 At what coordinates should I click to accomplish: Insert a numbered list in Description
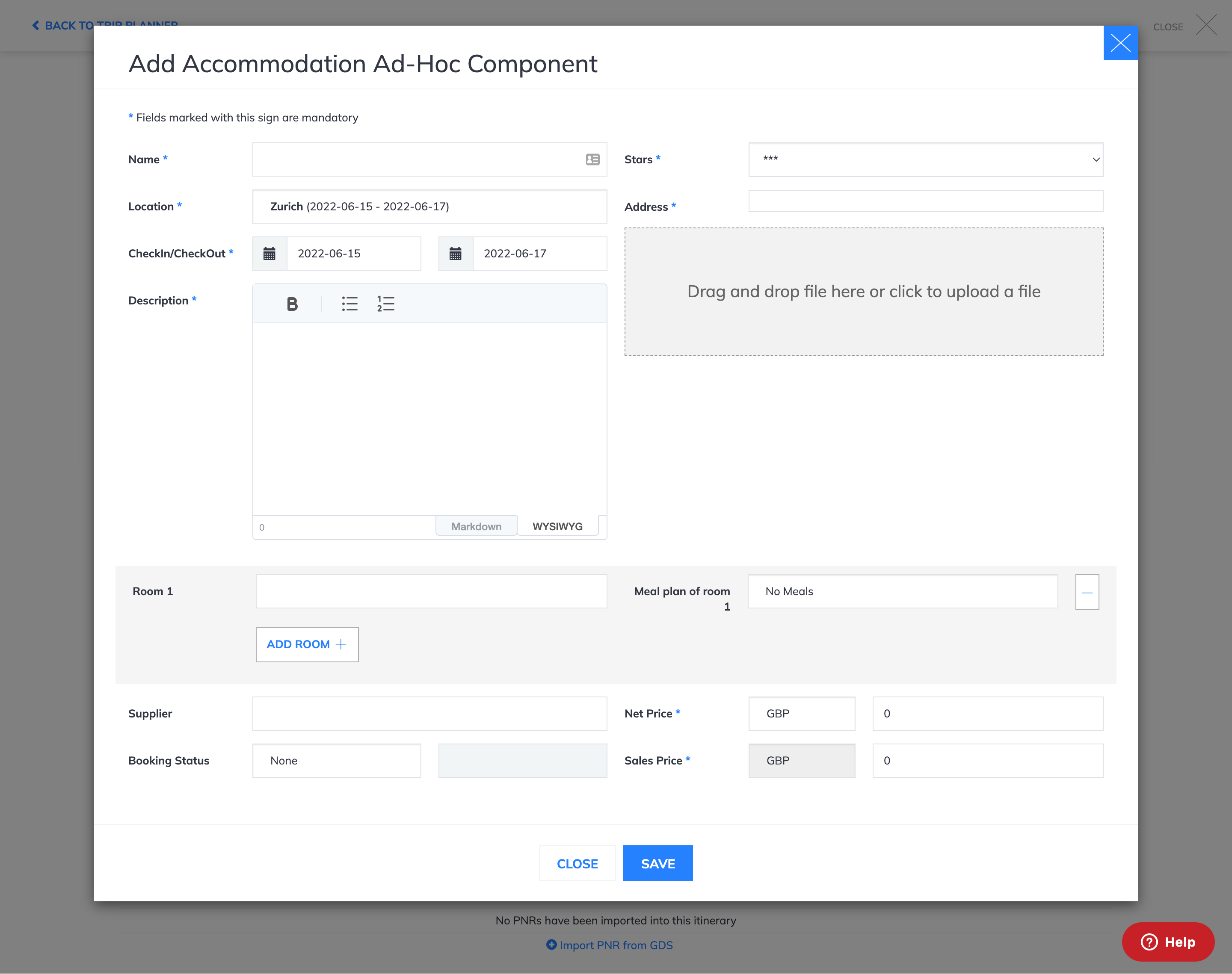(x=385, y=304)
